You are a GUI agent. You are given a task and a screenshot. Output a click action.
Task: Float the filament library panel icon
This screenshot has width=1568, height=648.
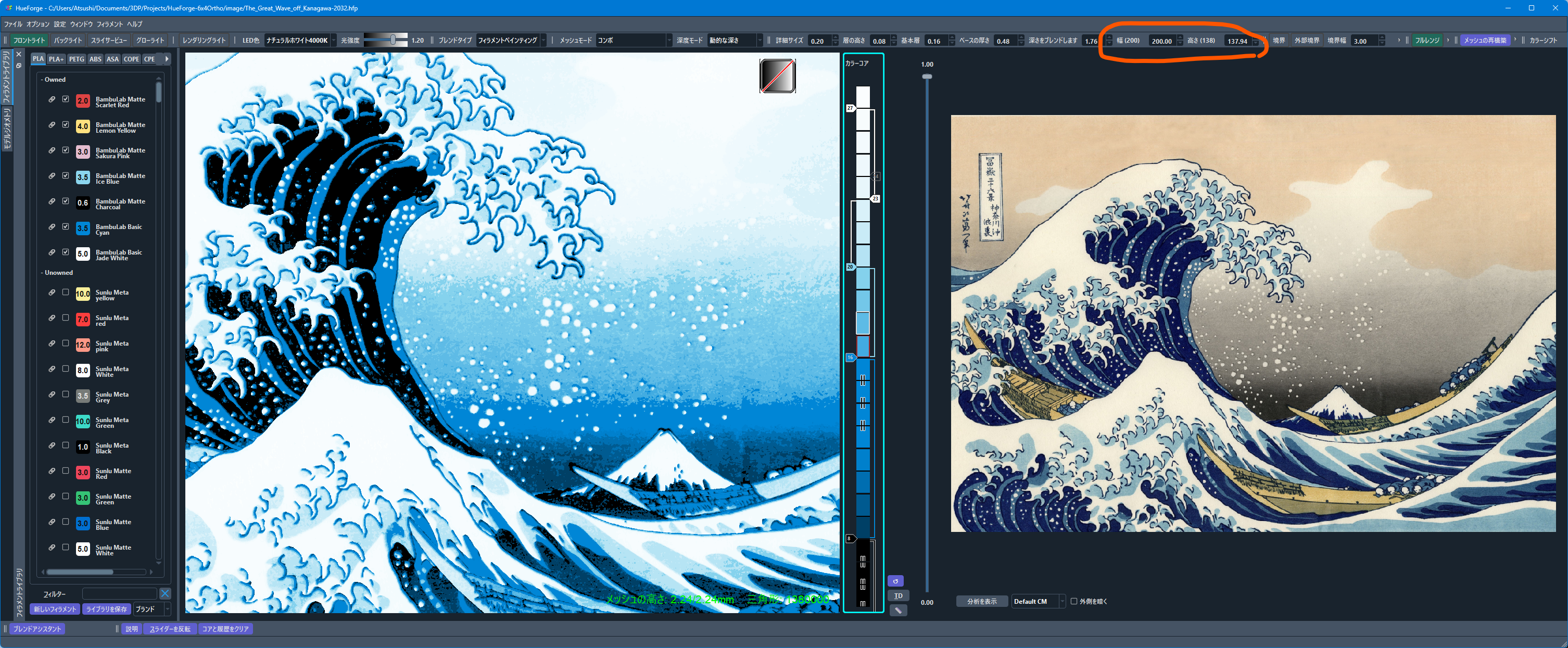coord(19,66)
